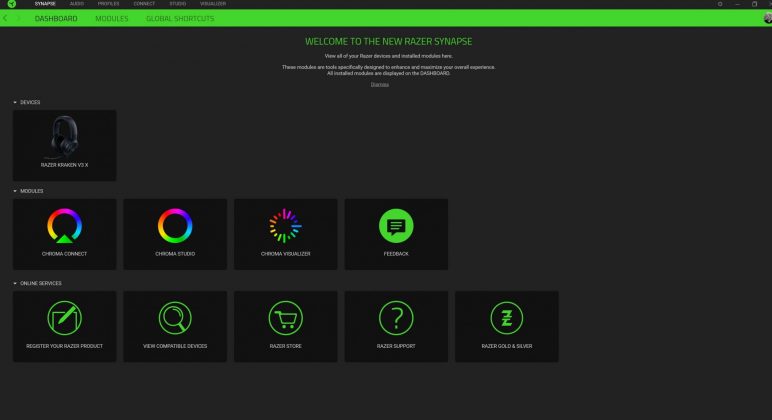Click the 'Welcome to the New Razer Synapse' heading
772x420 pixels.
point(388,42)
